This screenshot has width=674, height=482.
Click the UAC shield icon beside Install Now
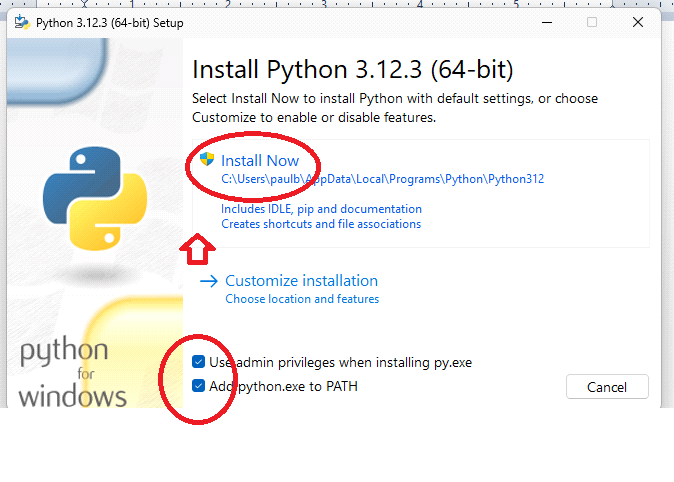click(x=208, y=160)
